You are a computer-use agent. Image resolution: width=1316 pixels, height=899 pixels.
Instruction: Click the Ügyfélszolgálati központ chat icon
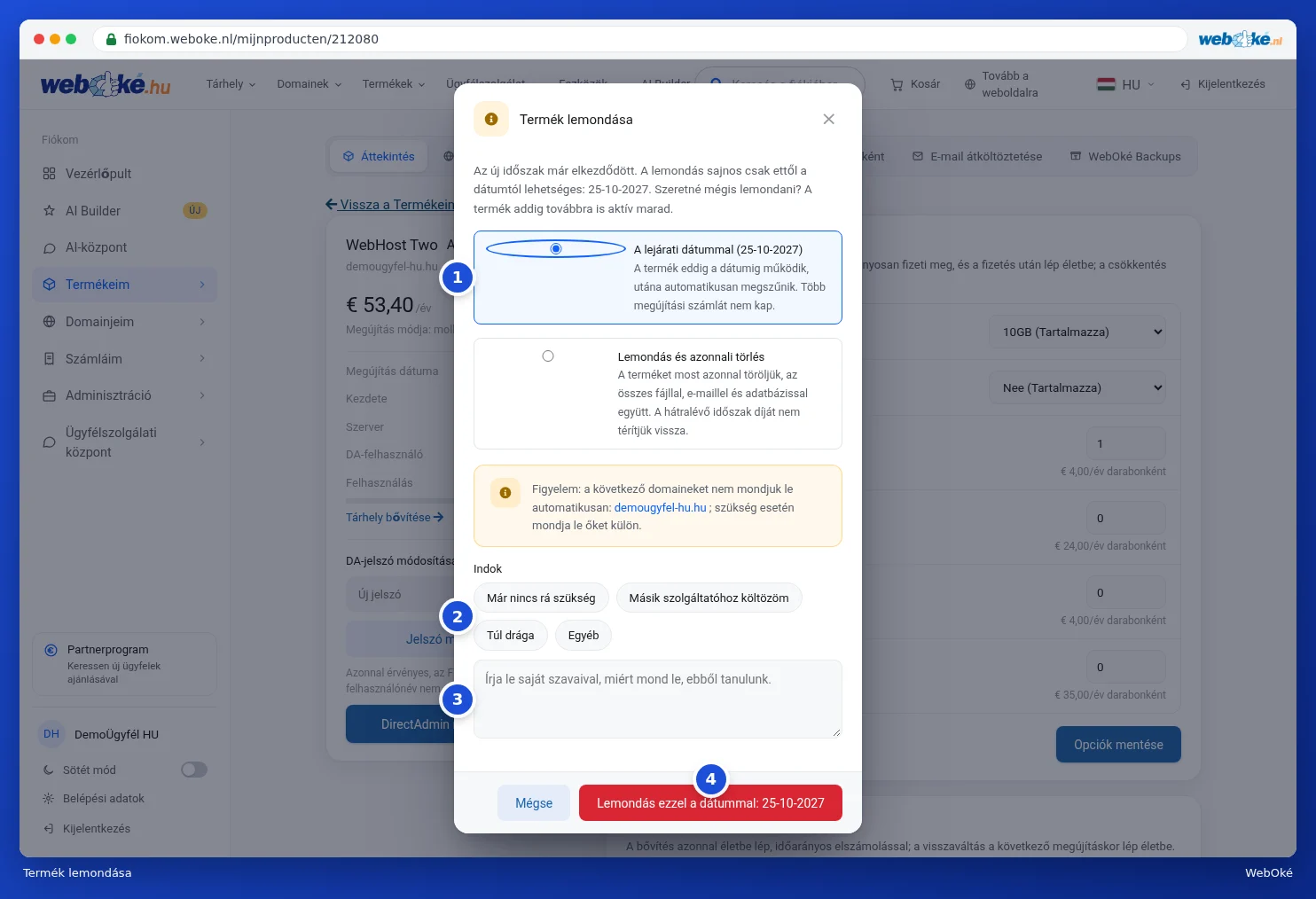pyautogui.click(x=50, y=442)
